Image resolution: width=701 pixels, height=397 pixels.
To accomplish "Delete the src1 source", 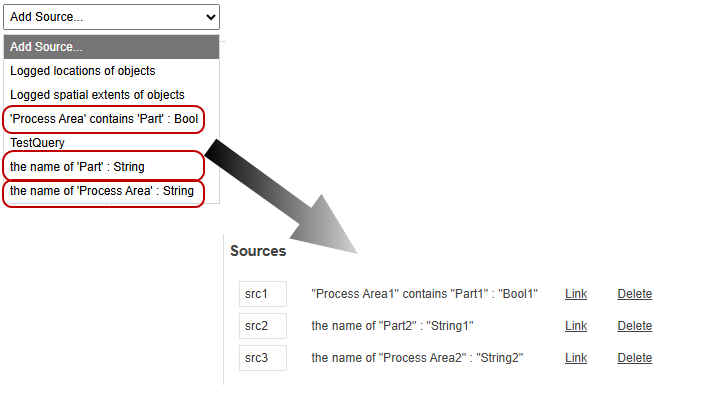I will pyautogui.click(x=634, y=294).
